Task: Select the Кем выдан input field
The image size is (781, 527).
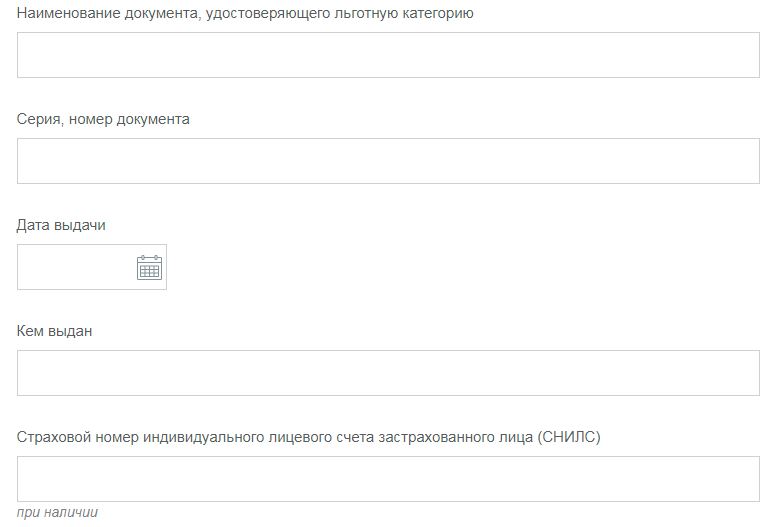Action: tap(388, 373)
